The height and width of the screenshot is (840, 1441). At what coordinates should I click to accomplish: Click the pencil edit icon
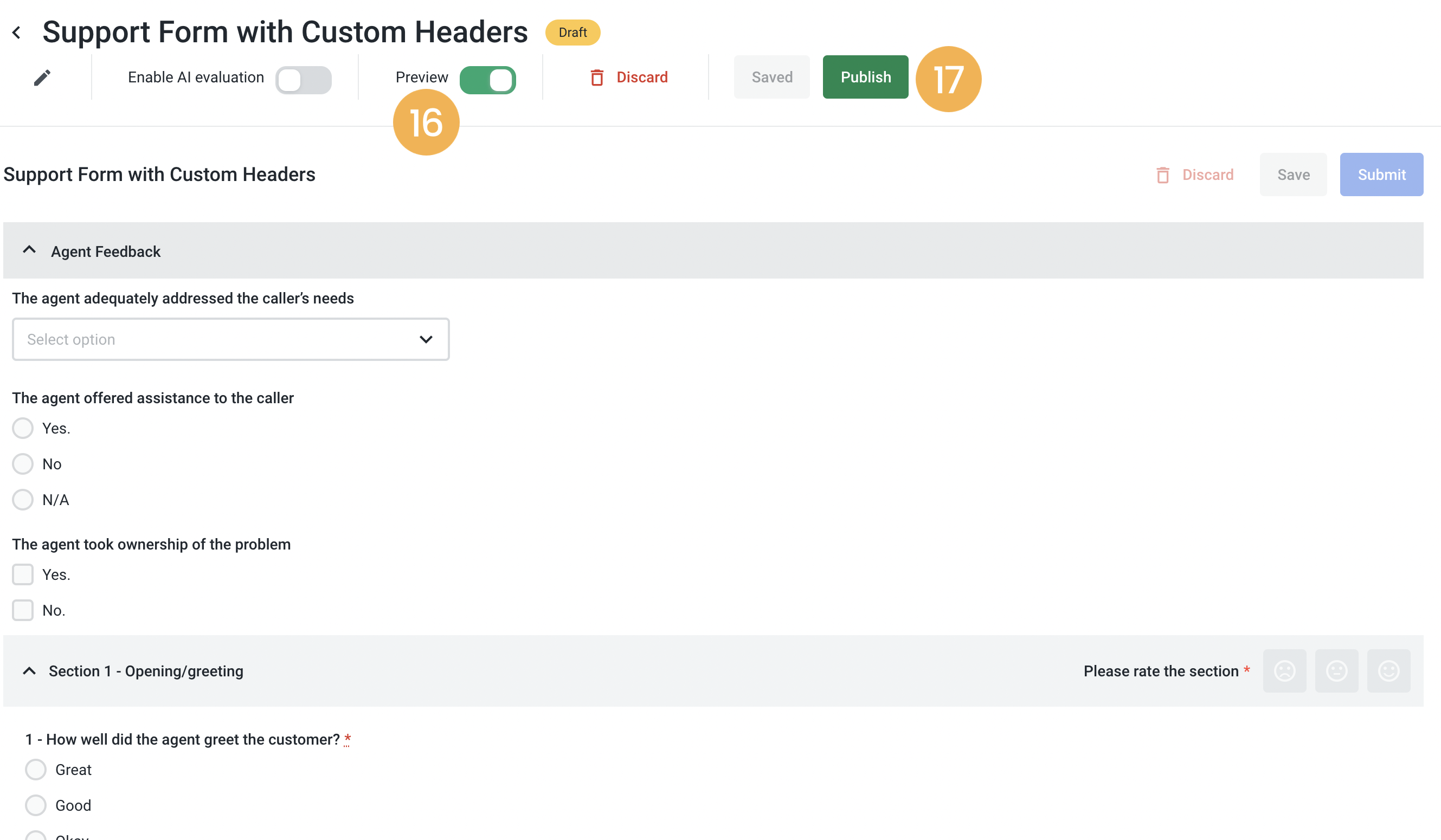42,77
